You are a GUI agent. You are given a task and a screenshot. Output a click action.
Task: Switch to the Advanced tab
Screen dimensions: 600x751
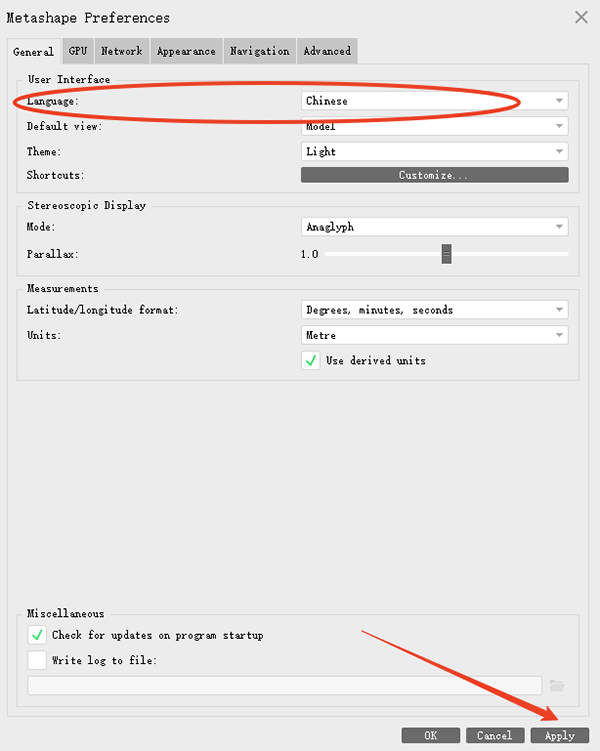327,51
